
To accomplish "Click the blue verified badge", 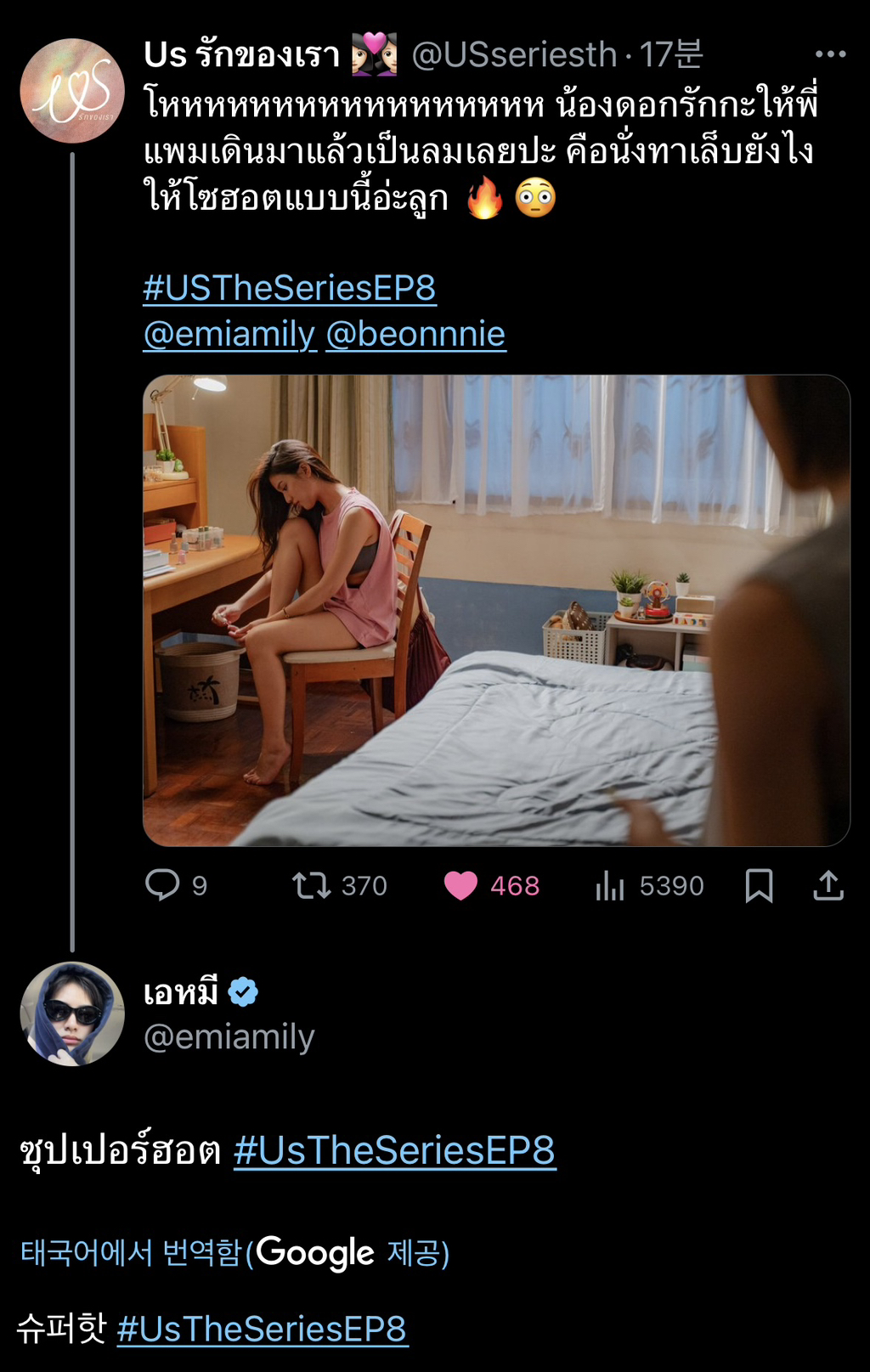I will point(244,991).
